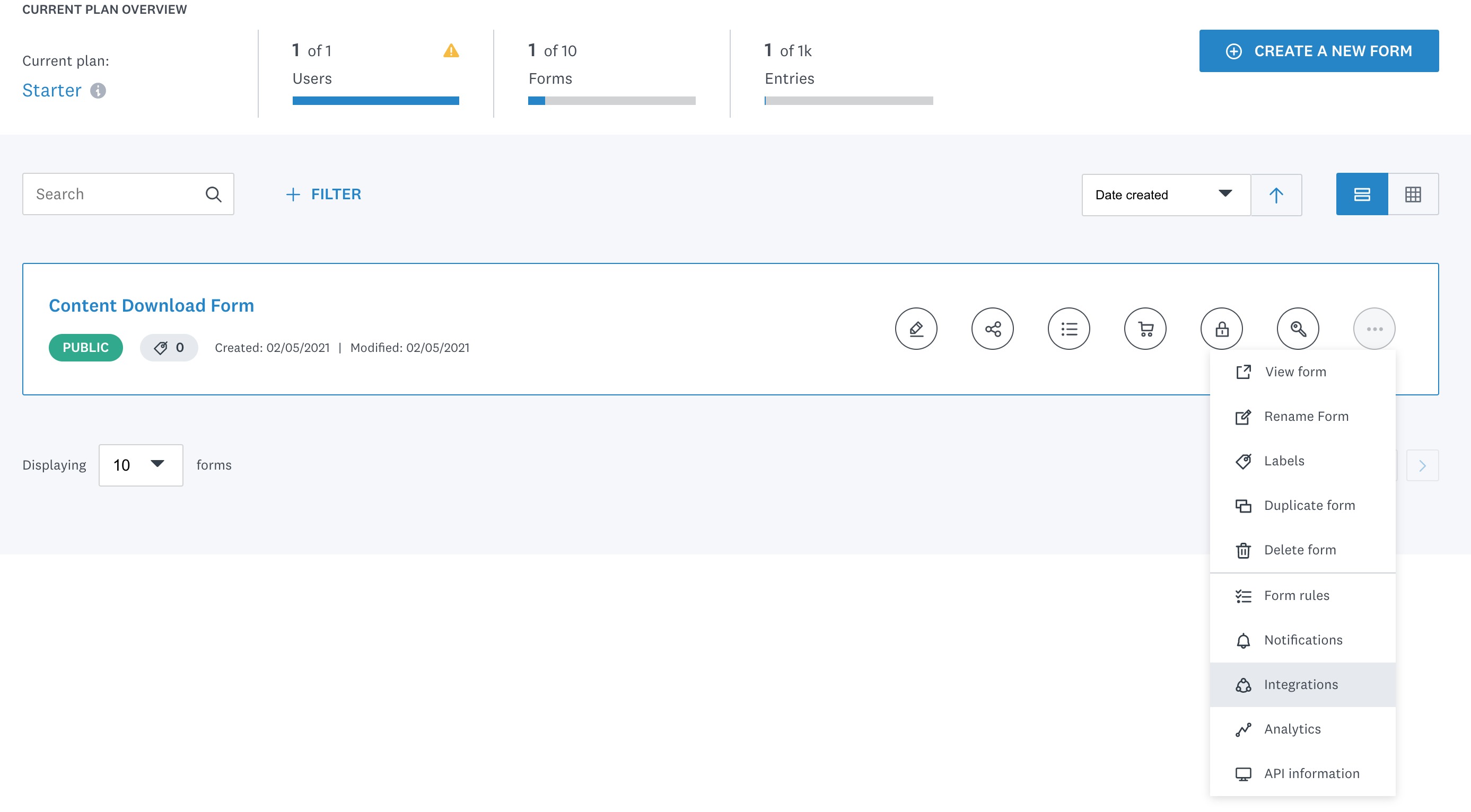Click the 'Modified: 02/05/2021' text
The height and width of the screenshot is (812, 1471).
(x=410, y=348)
